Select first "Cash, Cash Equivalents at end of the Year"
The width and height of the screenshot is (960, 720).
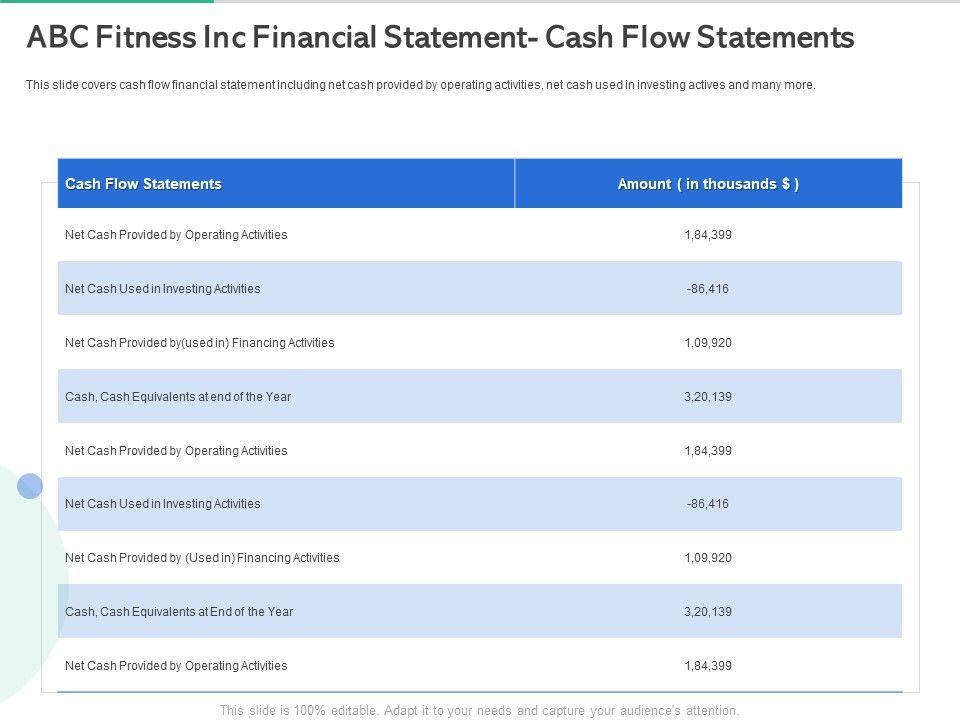[x=178, y=397]
